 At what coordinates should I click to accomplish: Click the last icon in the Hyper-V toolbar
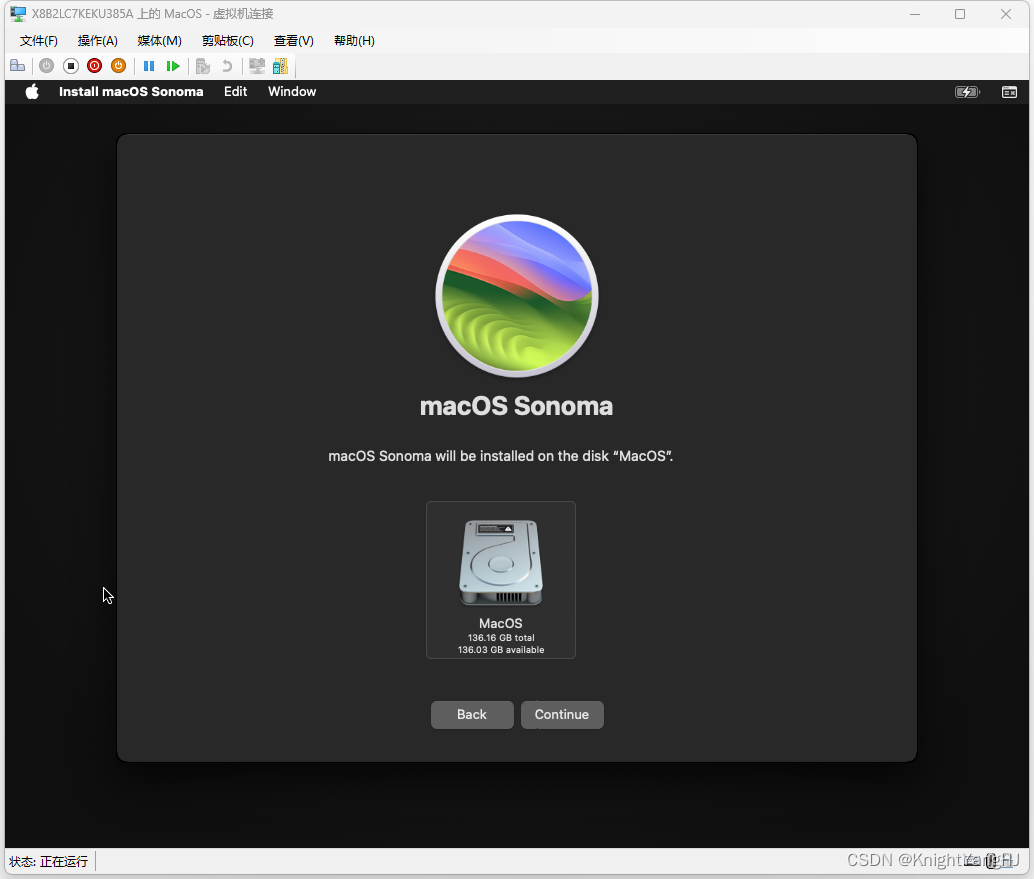pos(280,66)
